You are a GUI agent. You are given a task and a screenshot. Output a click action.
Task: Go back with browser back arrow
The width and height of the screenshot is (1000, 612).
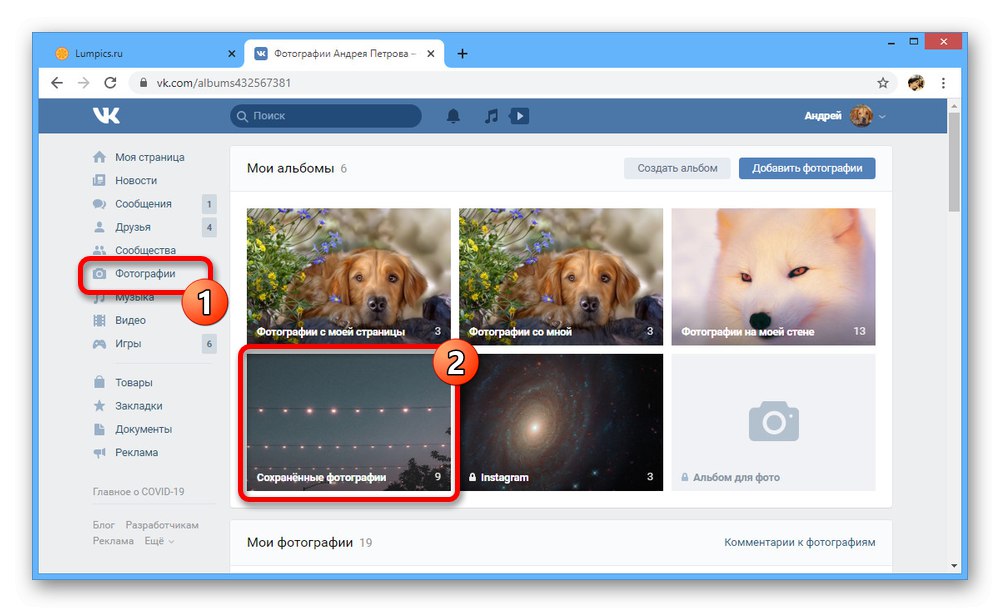pos(57,83)
